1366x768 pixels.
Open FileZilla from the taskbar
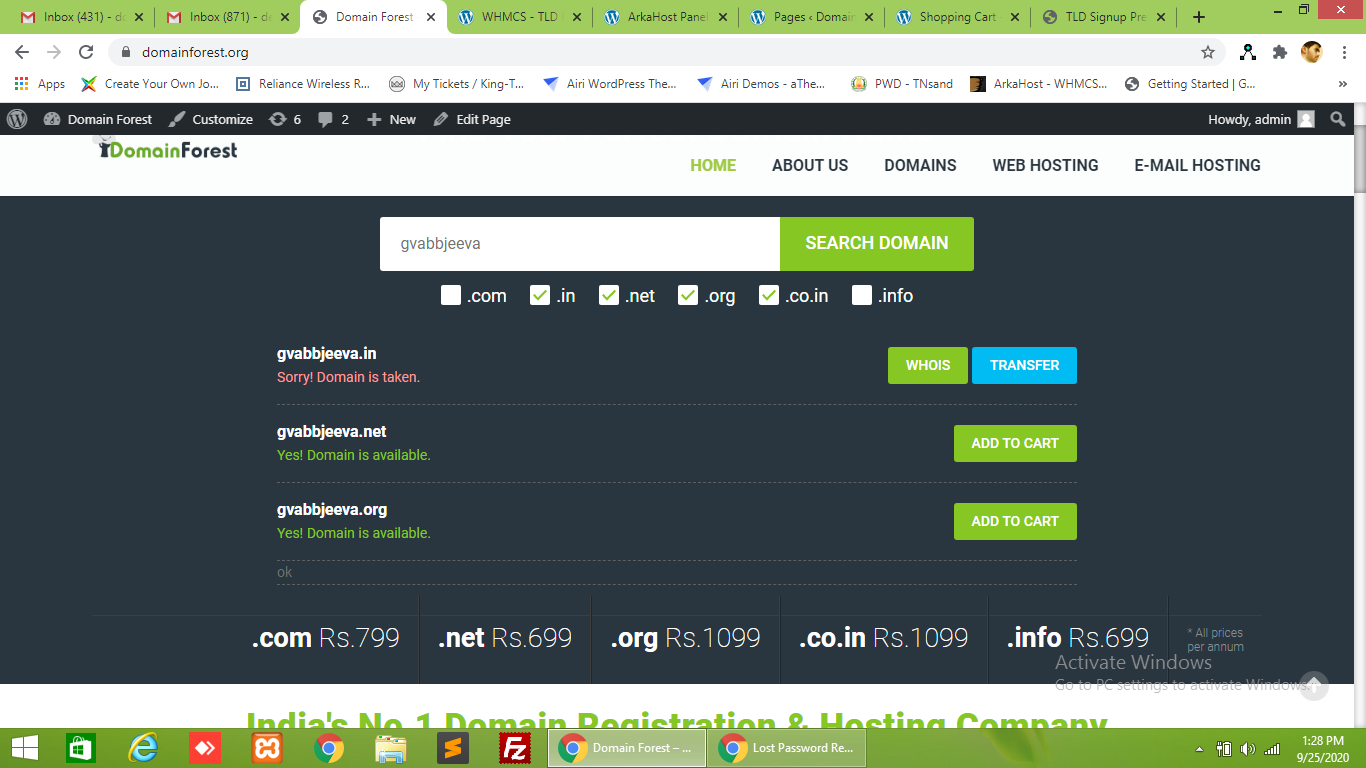click(x=515, y=748)
